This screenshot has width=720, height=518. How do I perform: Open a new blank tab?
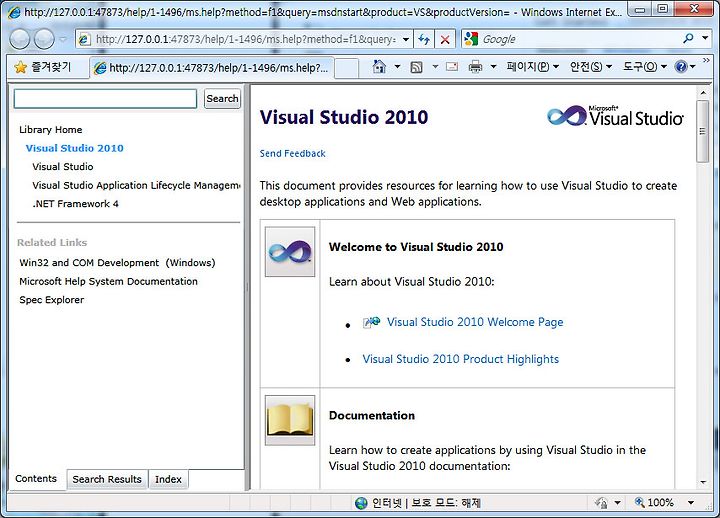(346, 69)
